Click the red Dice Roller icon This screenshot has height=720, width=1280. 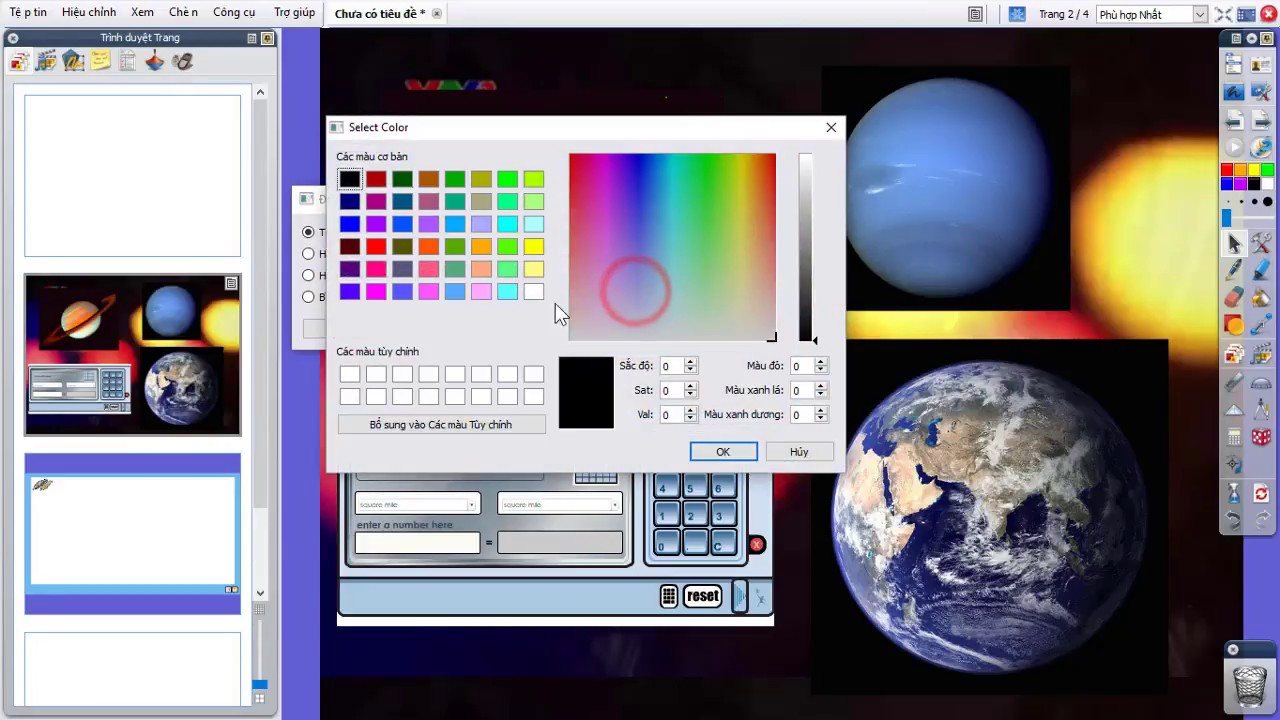pos(1261,437)
